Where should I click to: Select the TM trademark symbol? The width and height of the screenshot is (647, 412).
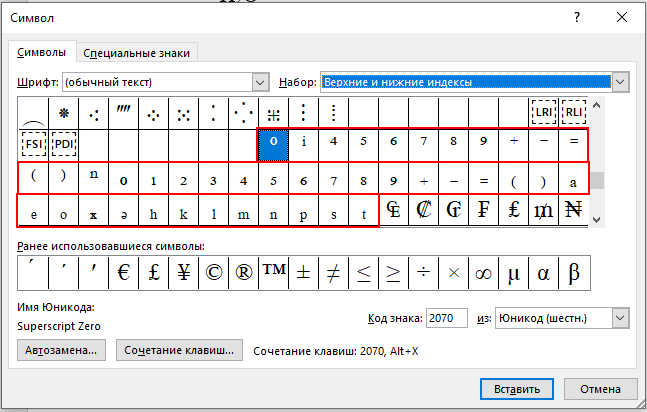274,273
